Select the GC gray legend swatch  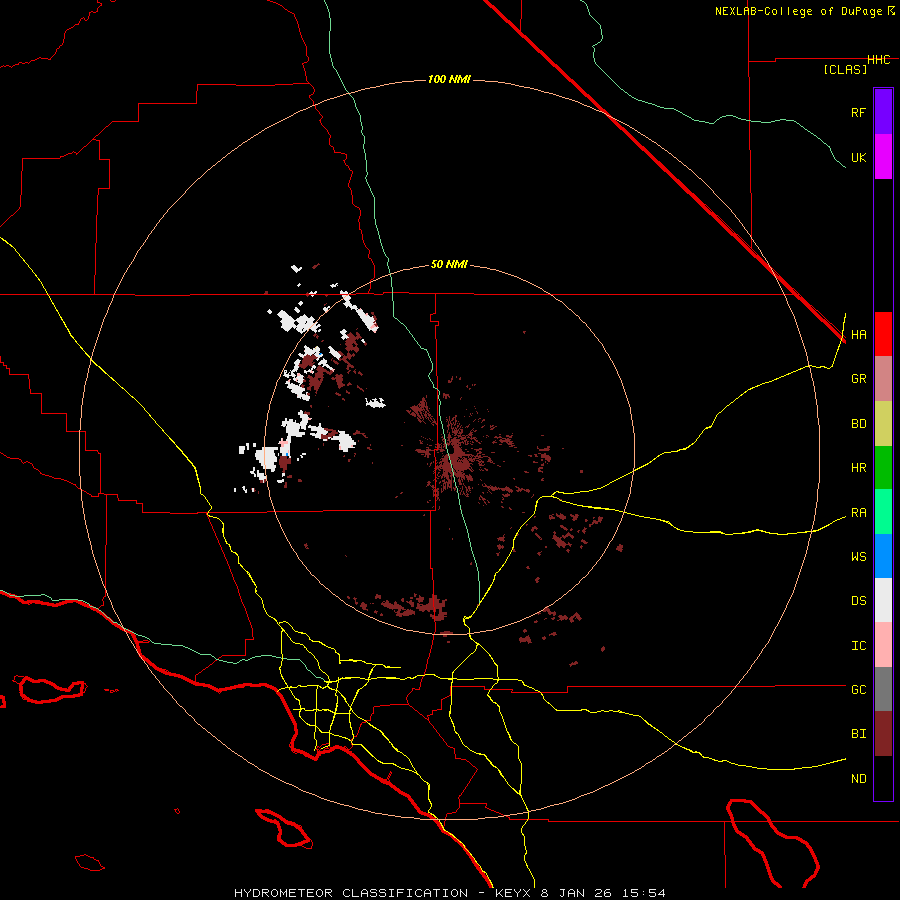coord(883,689)
